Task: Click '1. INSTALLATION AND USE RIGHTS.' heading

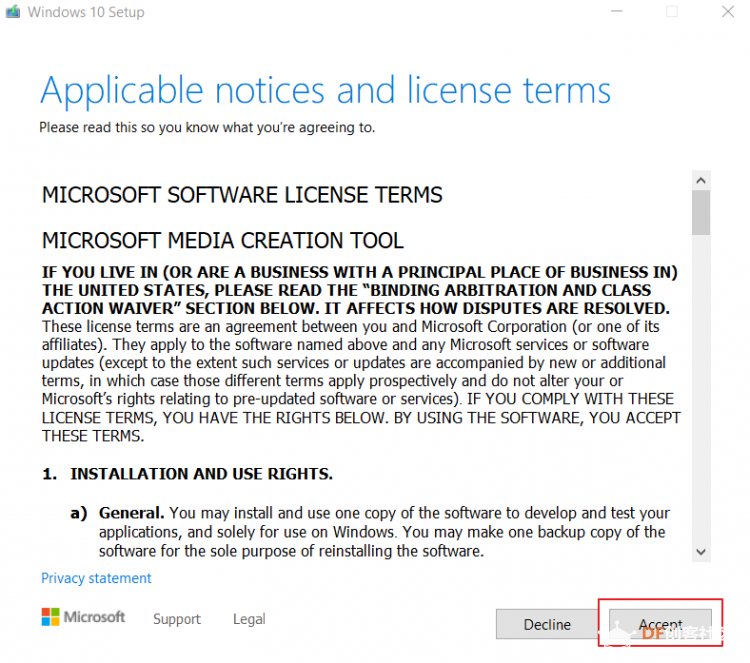Action: 188,474
